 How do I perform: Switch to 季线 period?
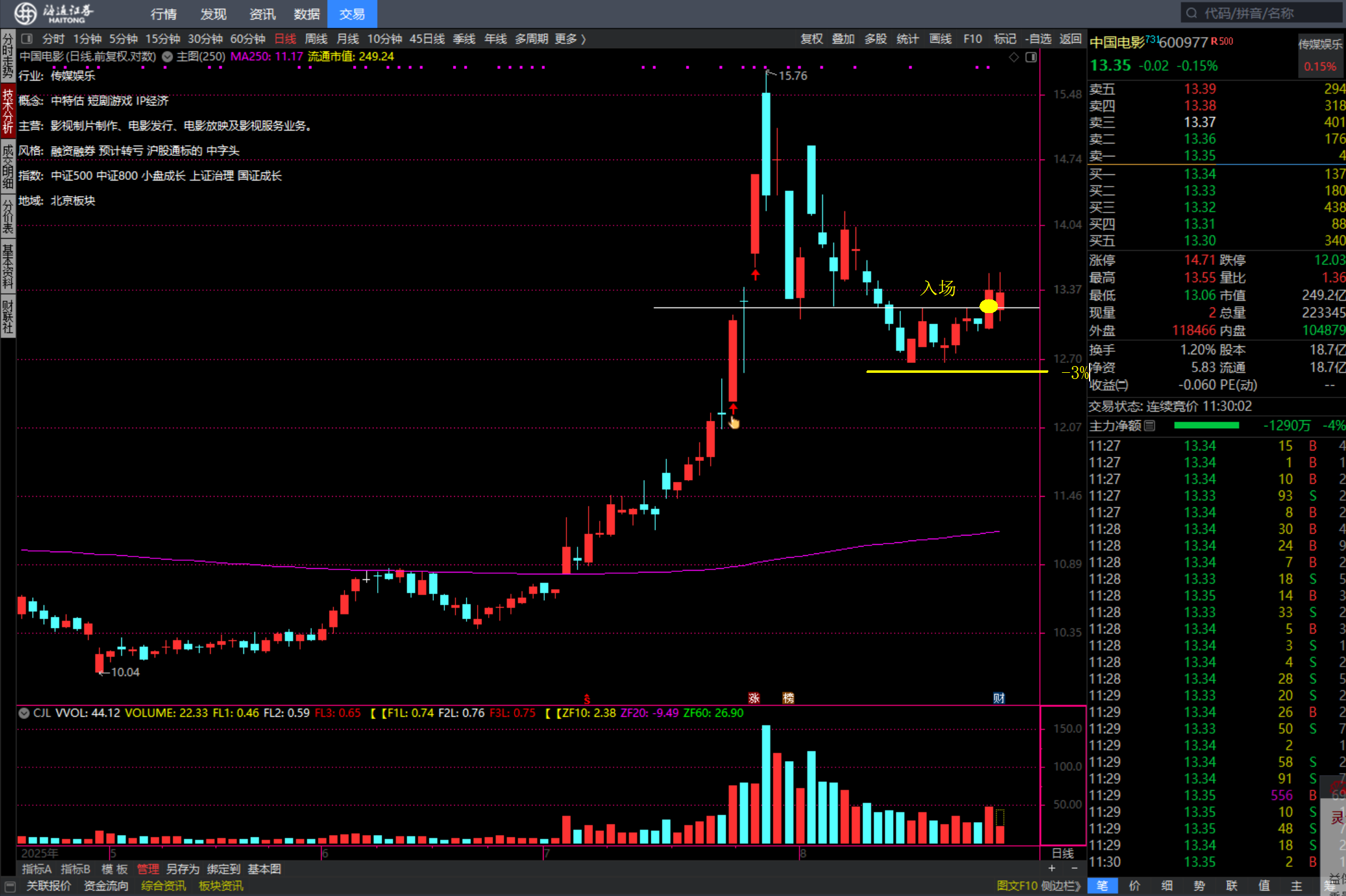464,39
